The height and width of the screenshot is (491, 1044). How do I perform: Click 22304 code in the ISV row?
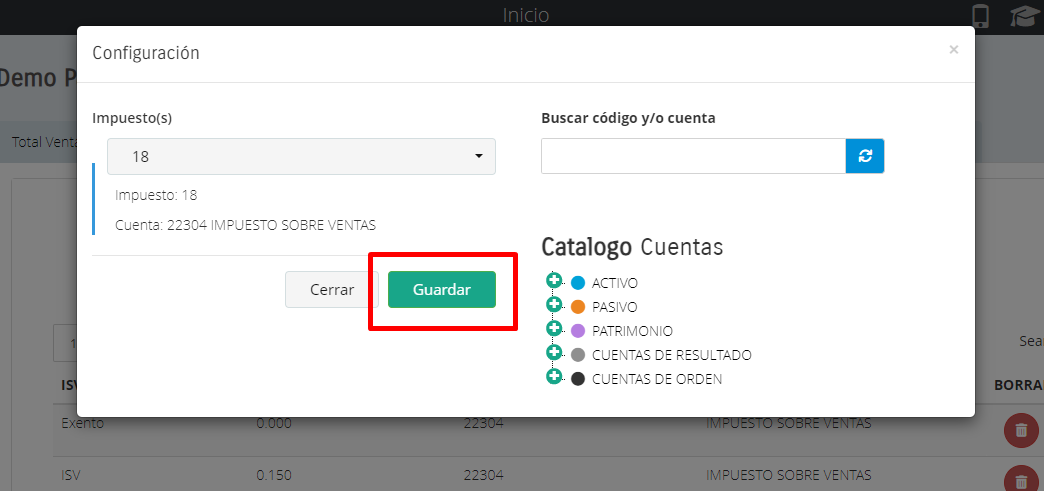point(483,476)
